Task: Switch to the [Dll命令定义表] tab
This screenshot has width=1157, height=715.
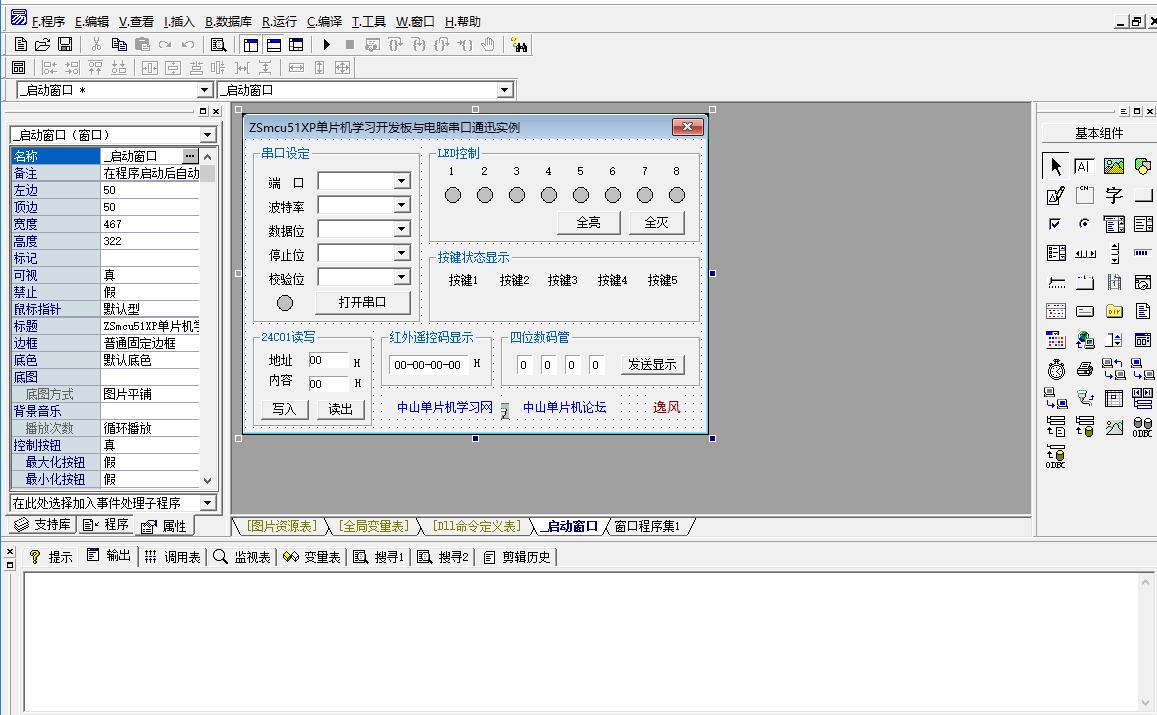Action: click(476, 526)
